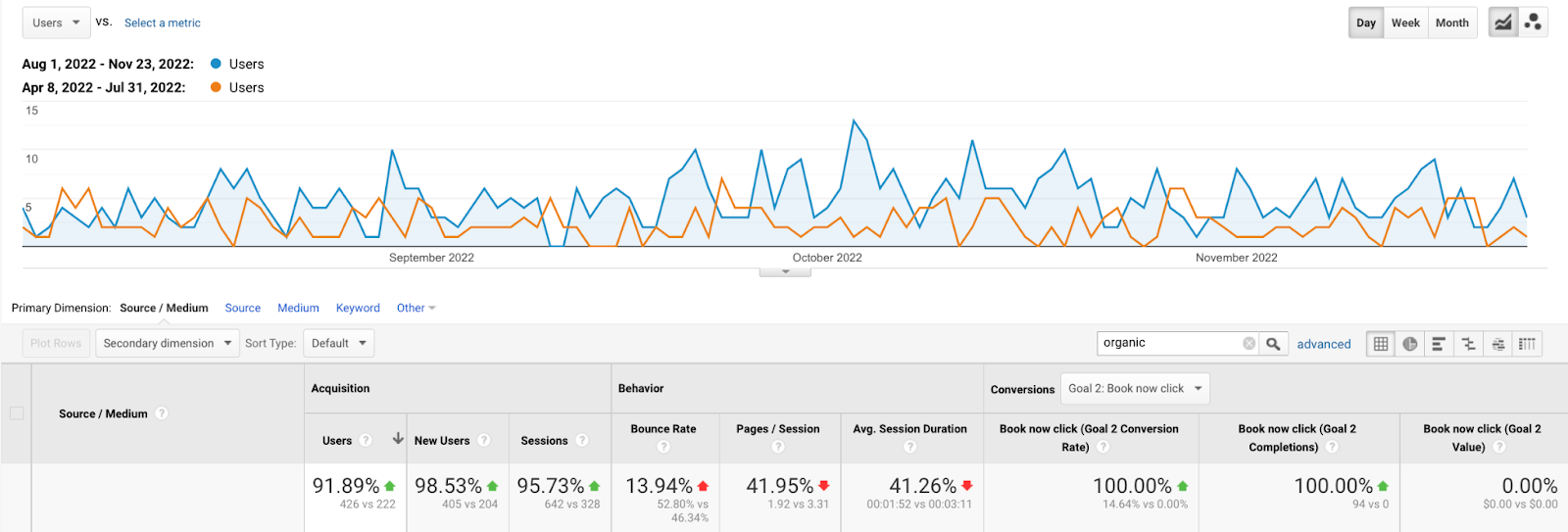Select the pivot table view icon
This screenshot has height=532, width=1568.
coord(1527,344)
